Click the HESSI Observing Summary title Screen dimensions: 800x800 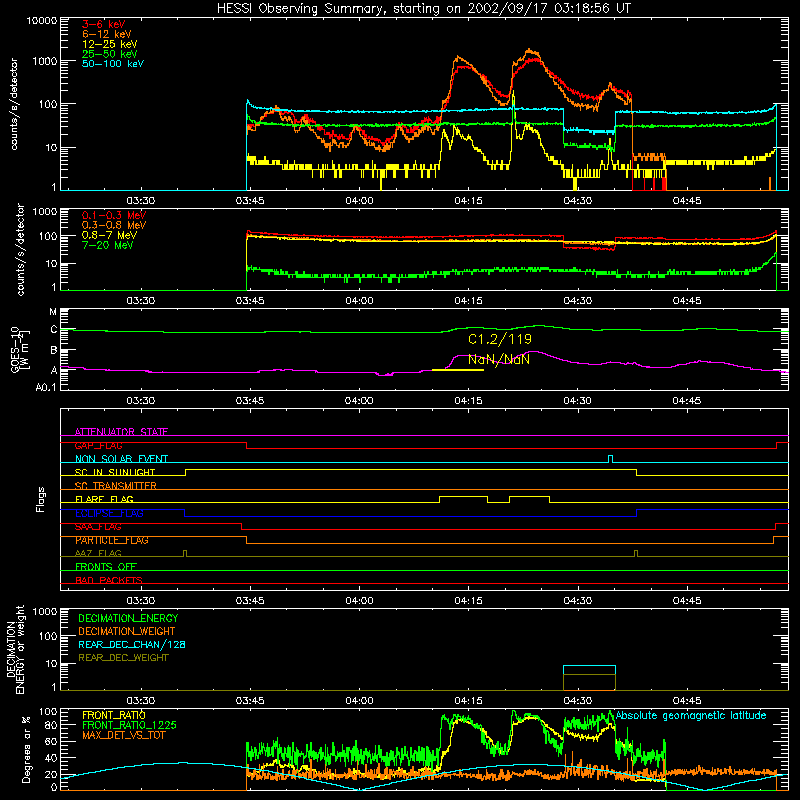(423, 9)
